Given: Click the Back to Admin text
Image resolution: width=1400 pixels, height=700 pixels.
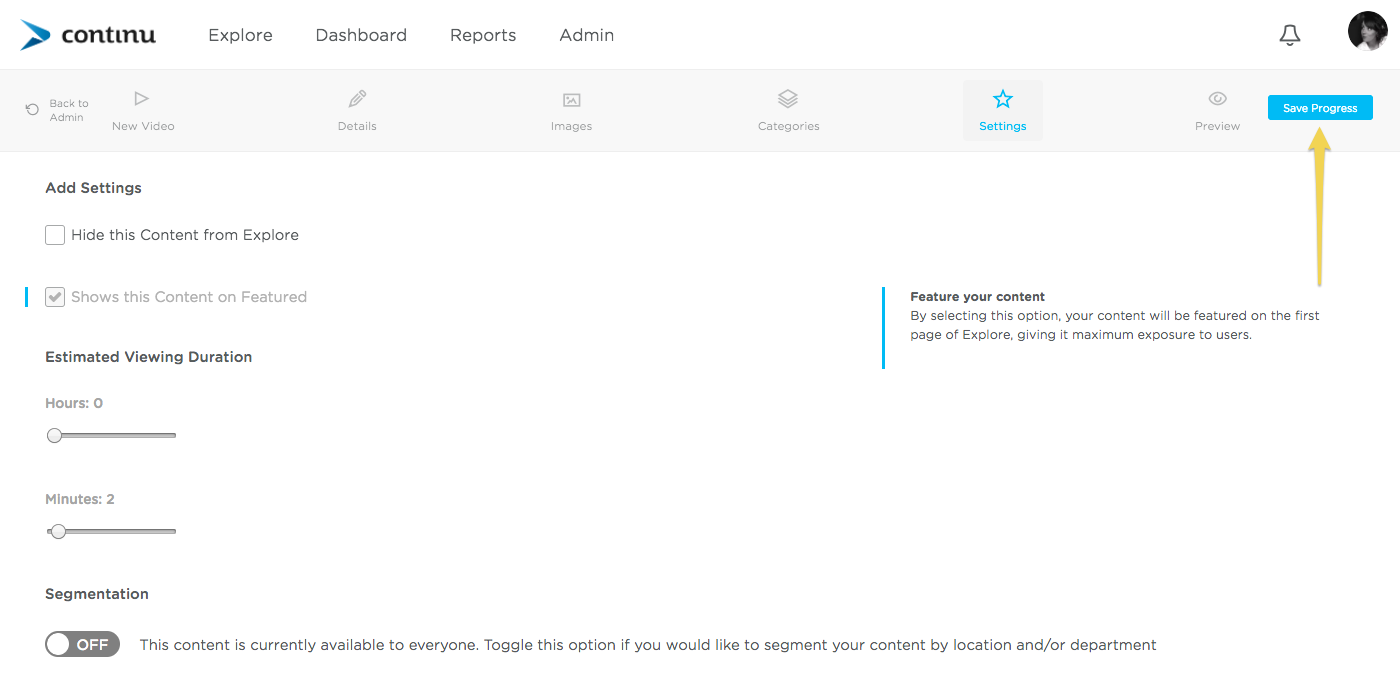Looking at the screenshot, I should pos(69,110).
